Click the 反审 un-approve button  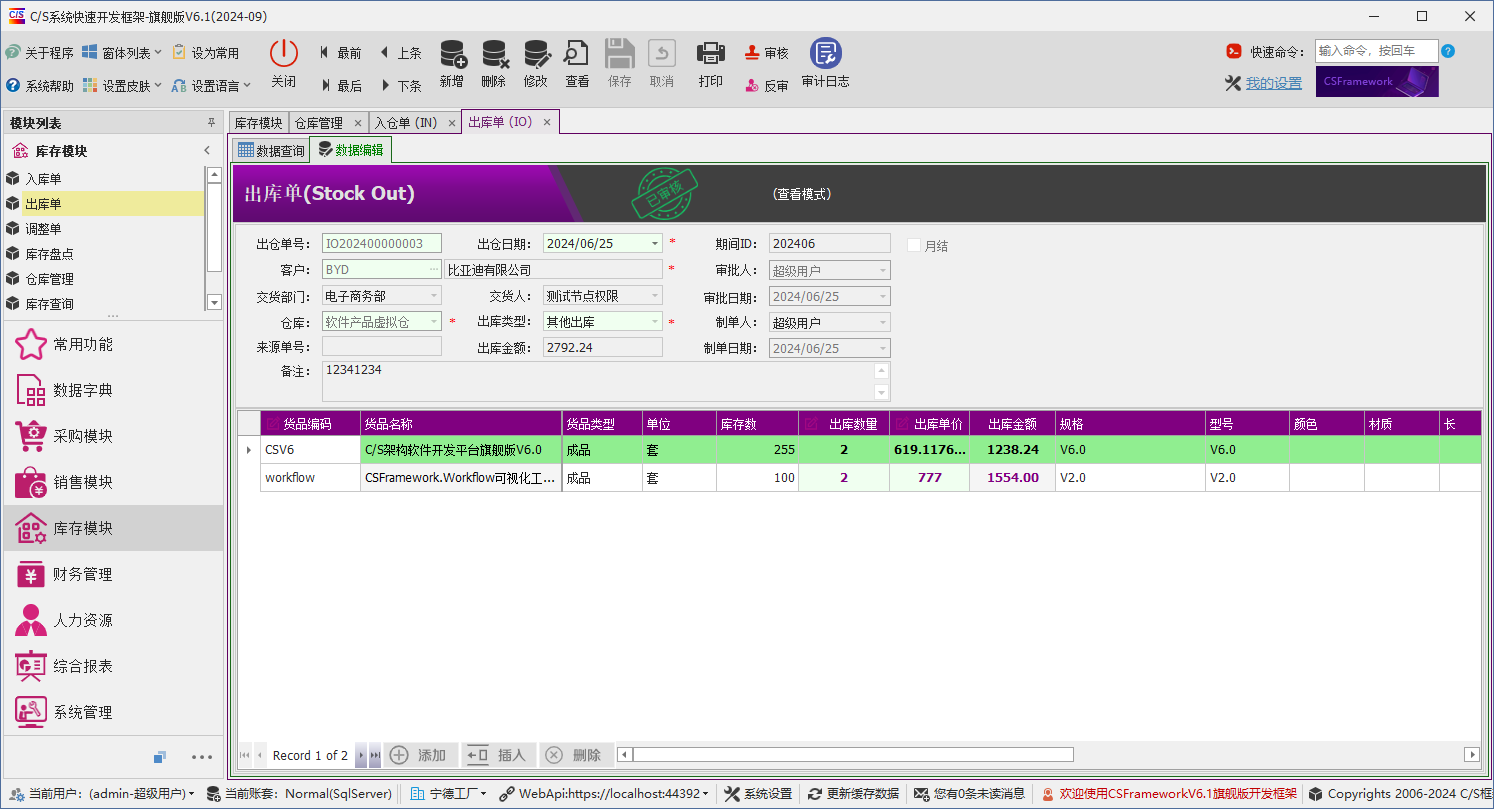pos(766,86)
